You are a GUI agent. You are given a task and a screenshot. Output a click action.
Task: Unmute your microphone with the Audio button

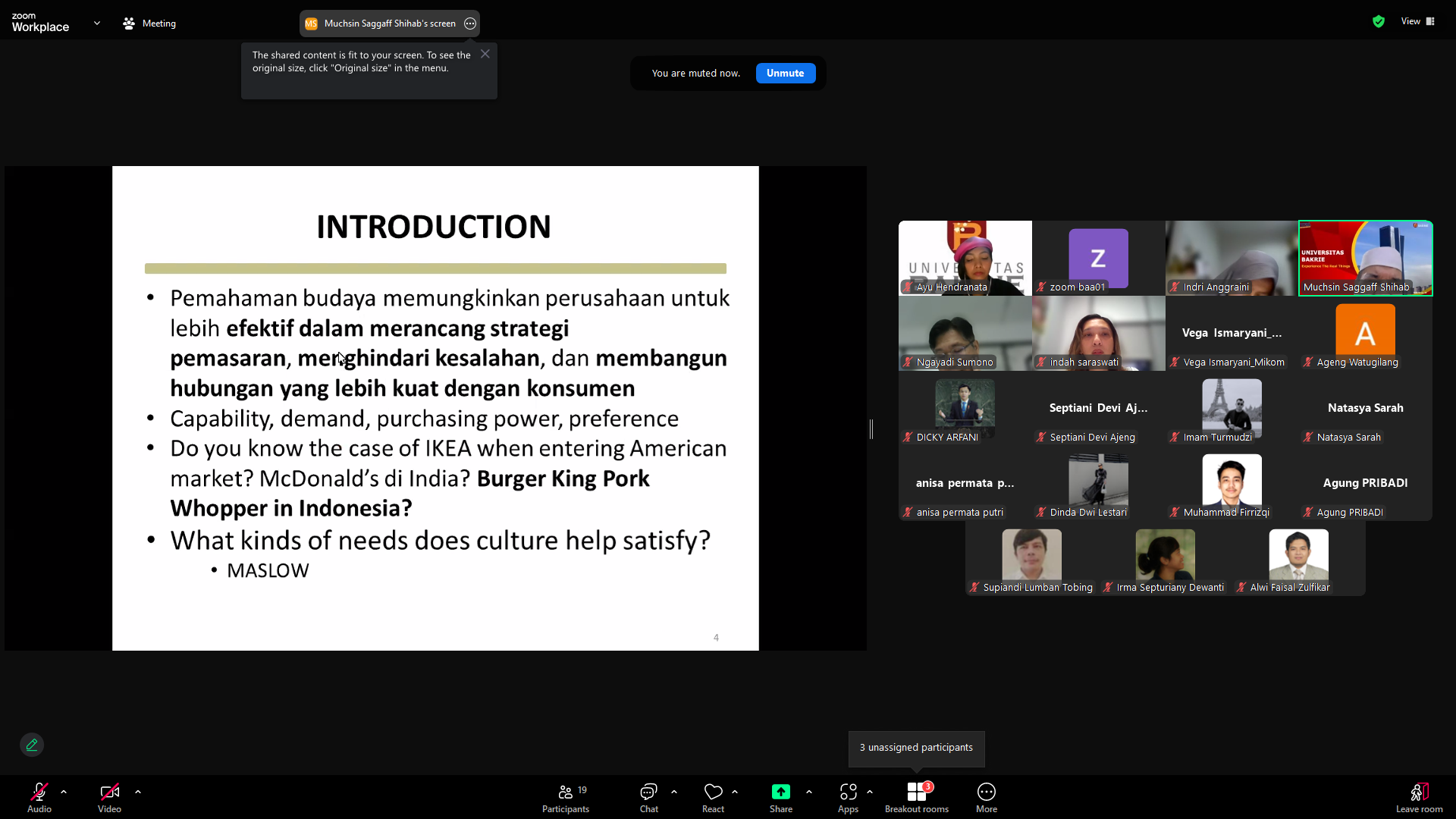click(x=39, y=797)
